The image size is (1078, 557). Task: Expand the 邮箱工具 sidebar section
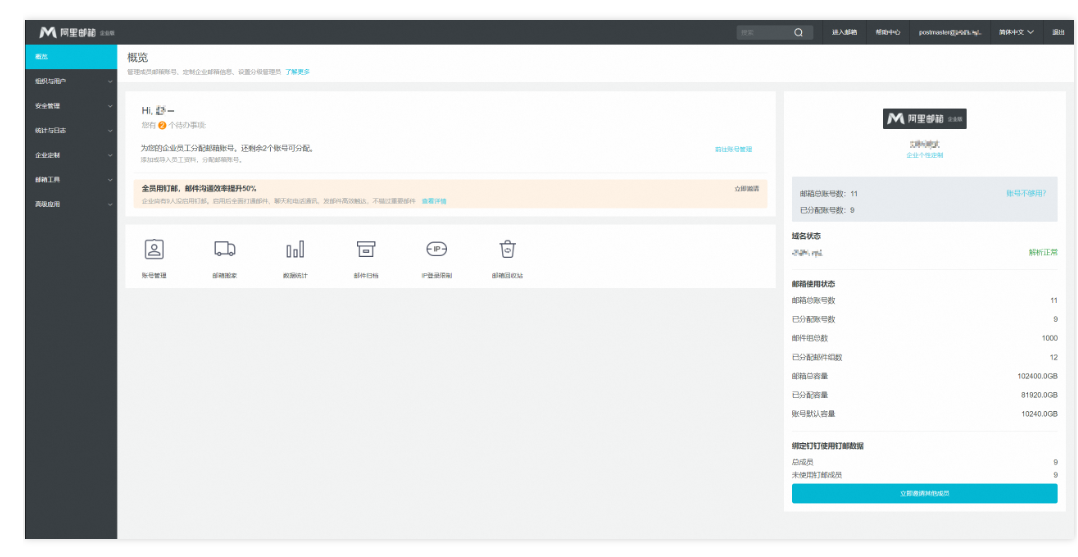coord(70,180)
